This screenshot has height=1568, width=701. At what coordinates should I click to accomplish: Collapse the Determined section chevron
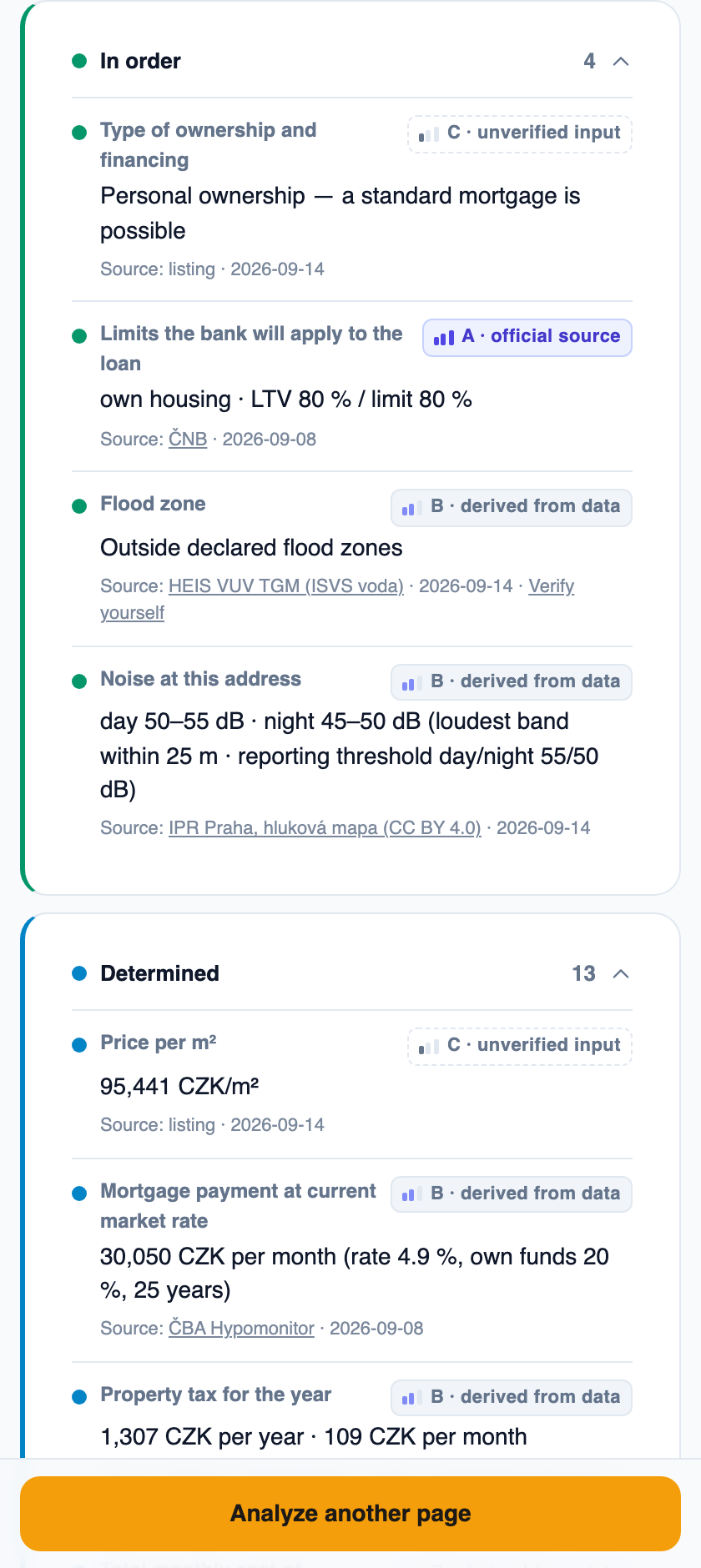[621, 973]
